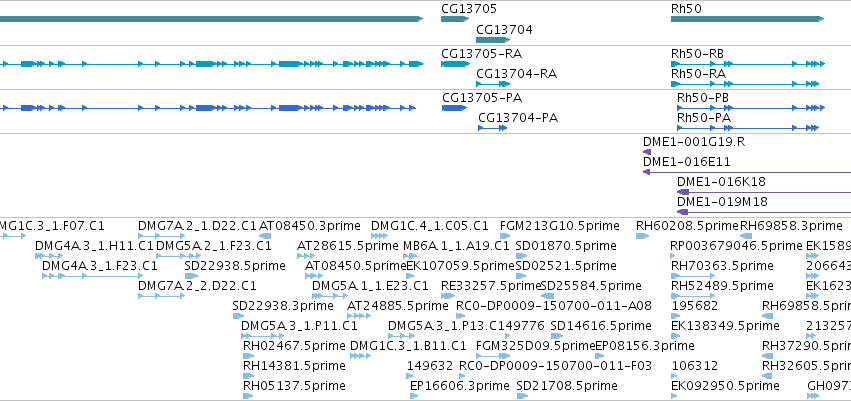Click the Rh50 gene bar

tap(748, 19)
